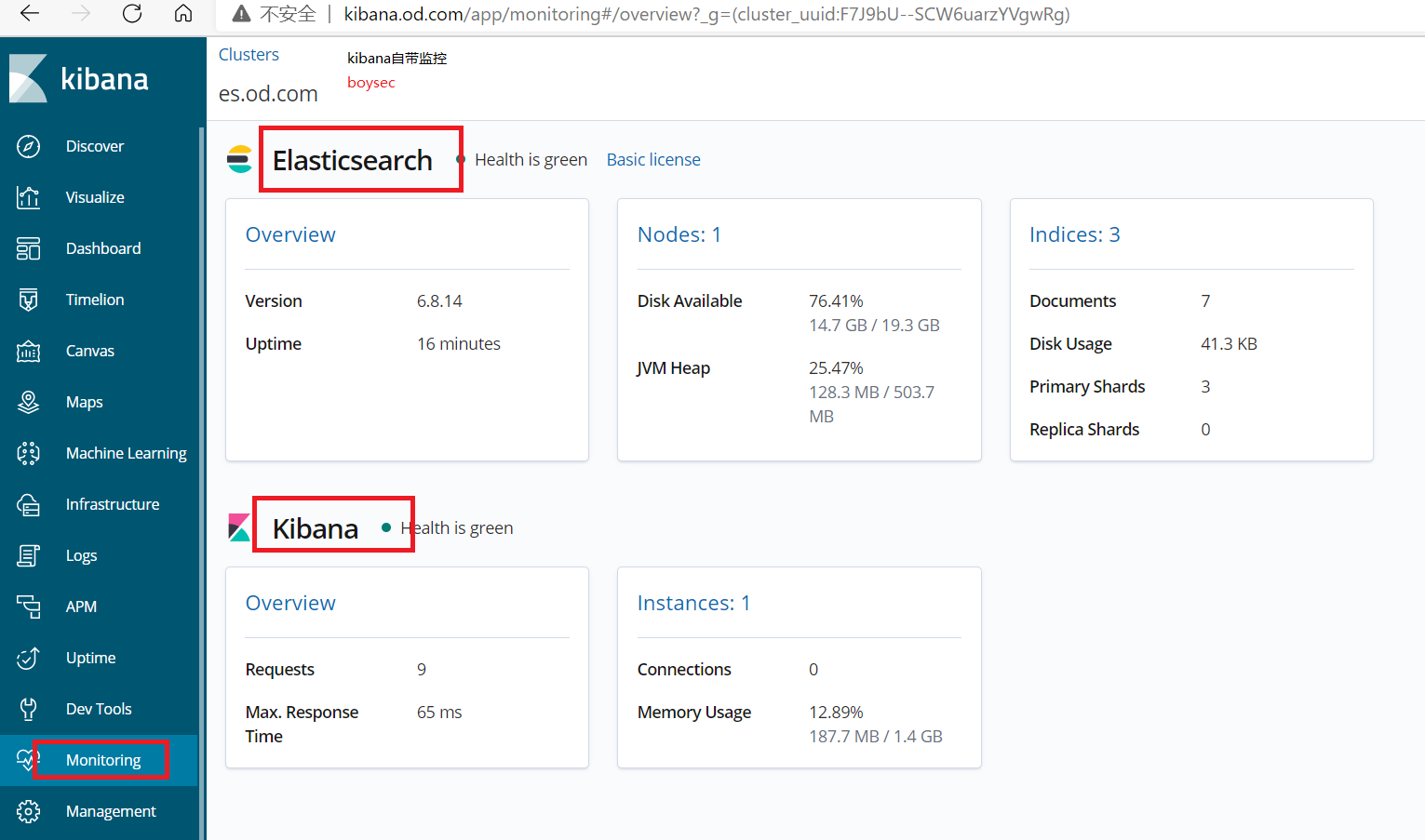Click the Documents label

(x=1072, y=301)
